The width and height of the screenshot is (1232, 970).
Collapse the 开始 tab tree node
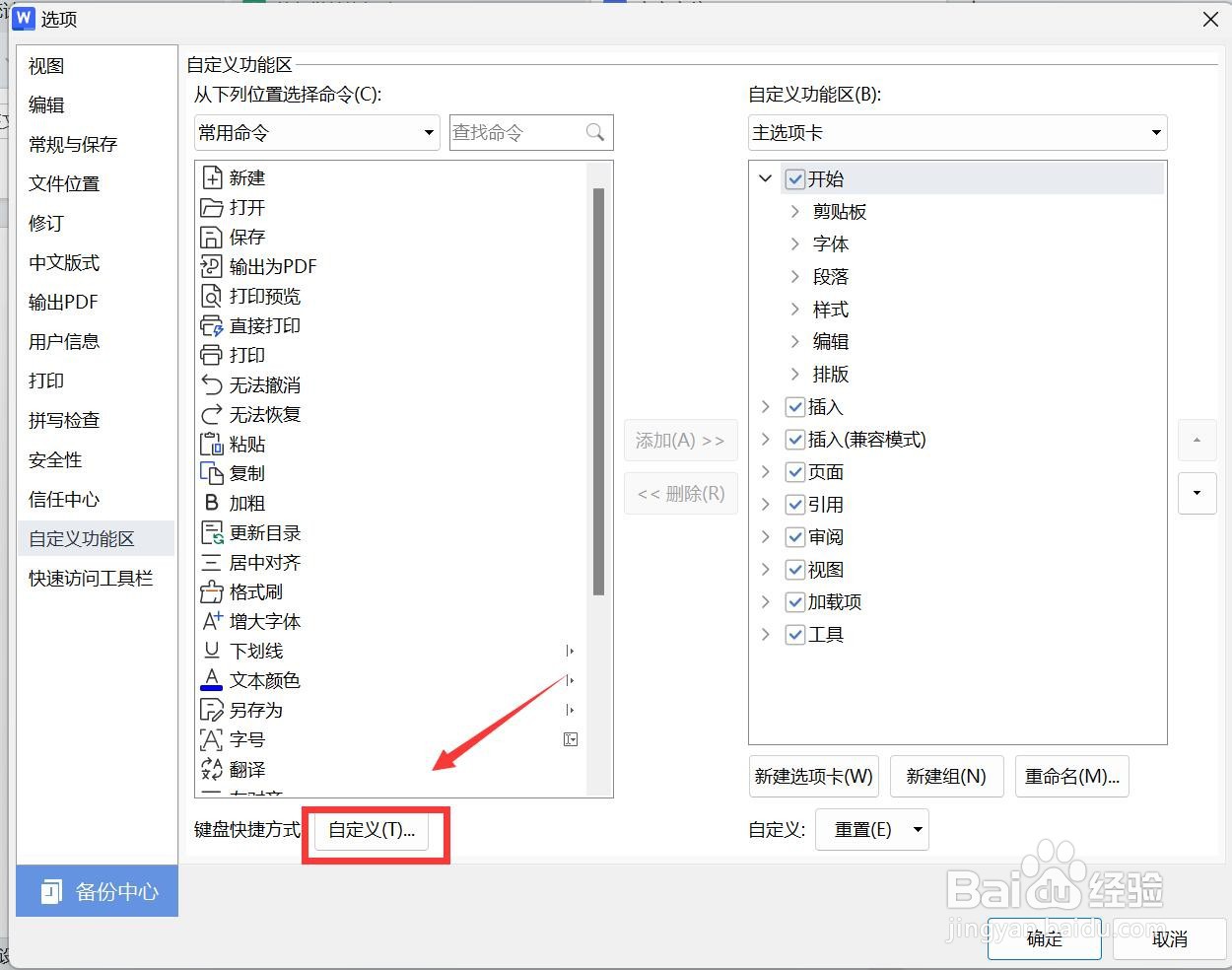[766, 178]
